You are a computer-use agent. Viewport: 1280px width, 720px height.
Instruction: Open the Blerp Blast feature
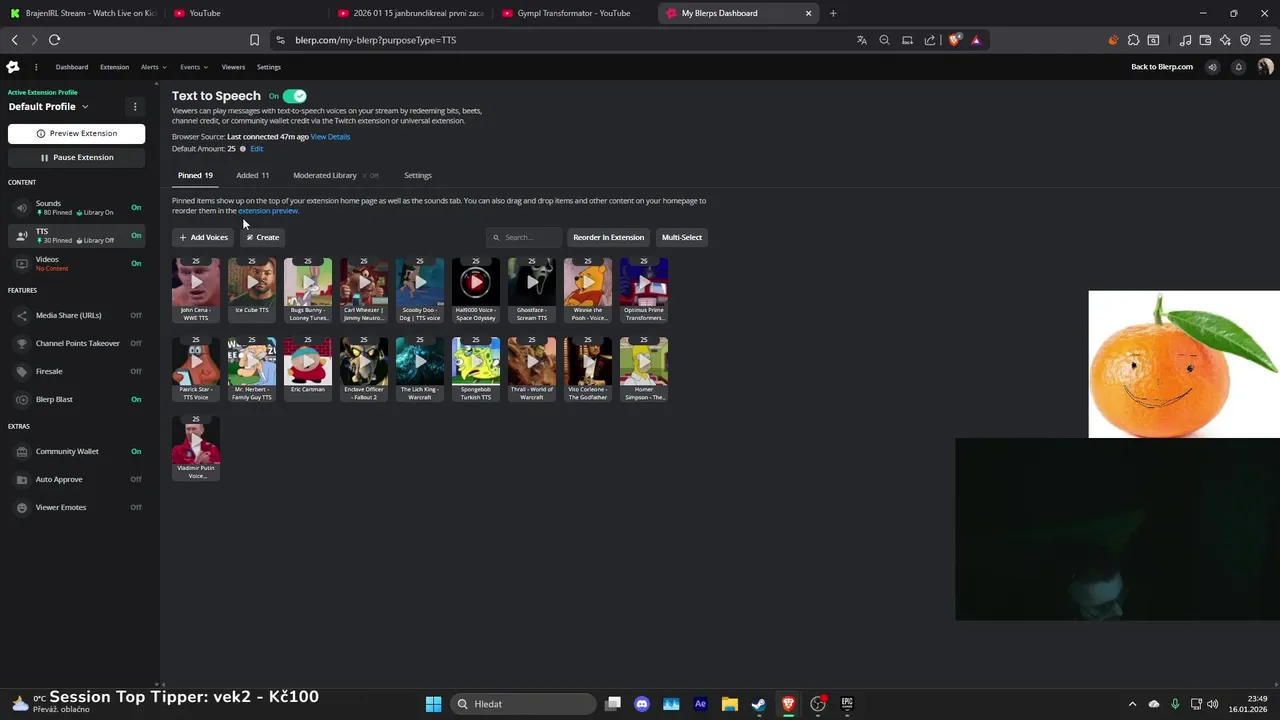tap(76, 399)
